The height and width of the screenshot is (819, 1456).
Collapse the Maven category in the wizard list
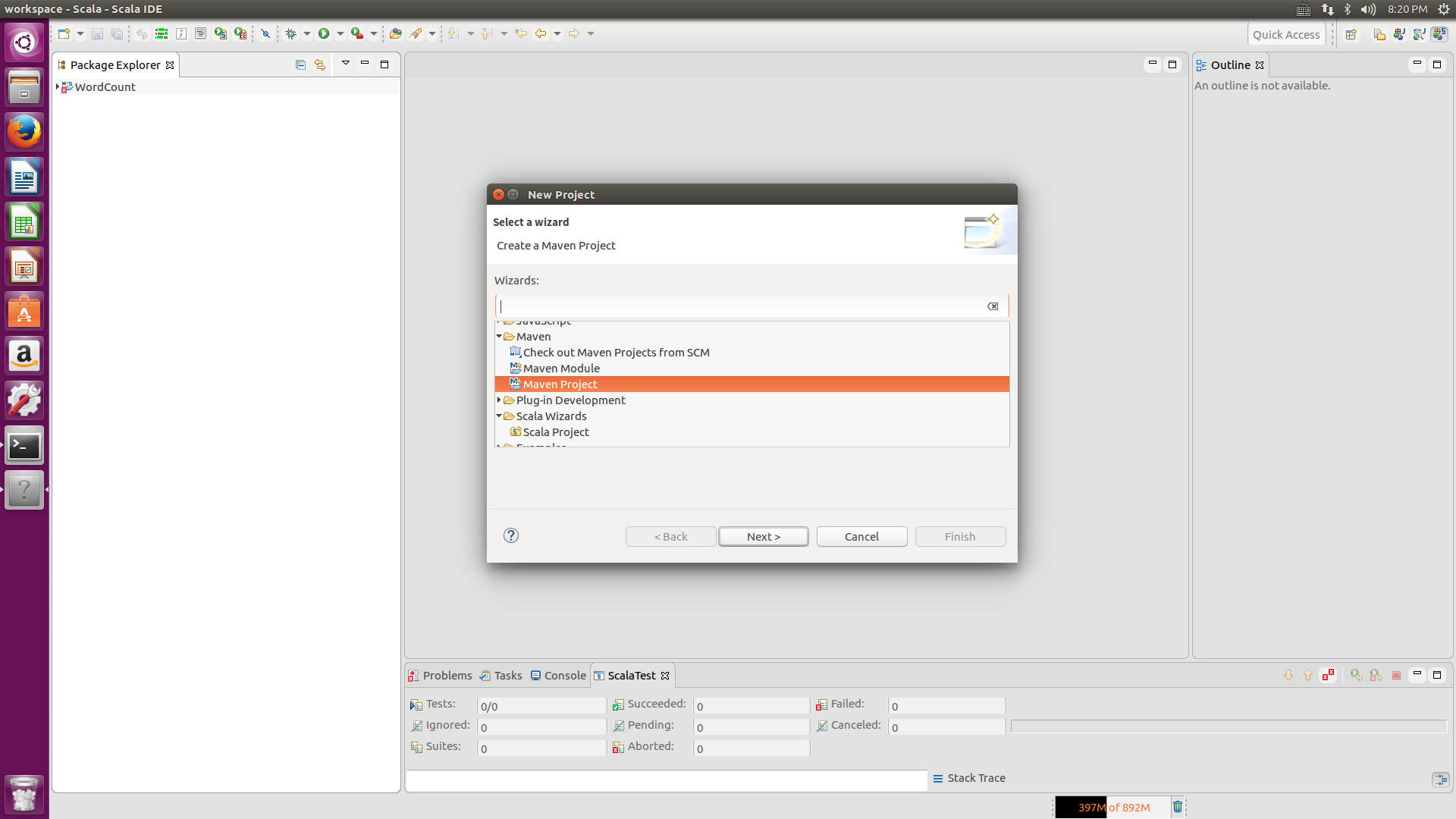499,336
